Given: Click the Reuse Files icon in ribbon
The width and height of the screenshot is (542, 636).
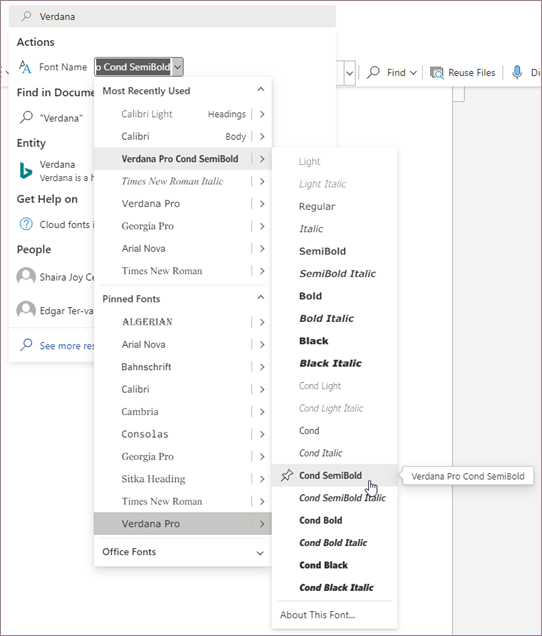Looking at the screenshot, I should point(437,73).
